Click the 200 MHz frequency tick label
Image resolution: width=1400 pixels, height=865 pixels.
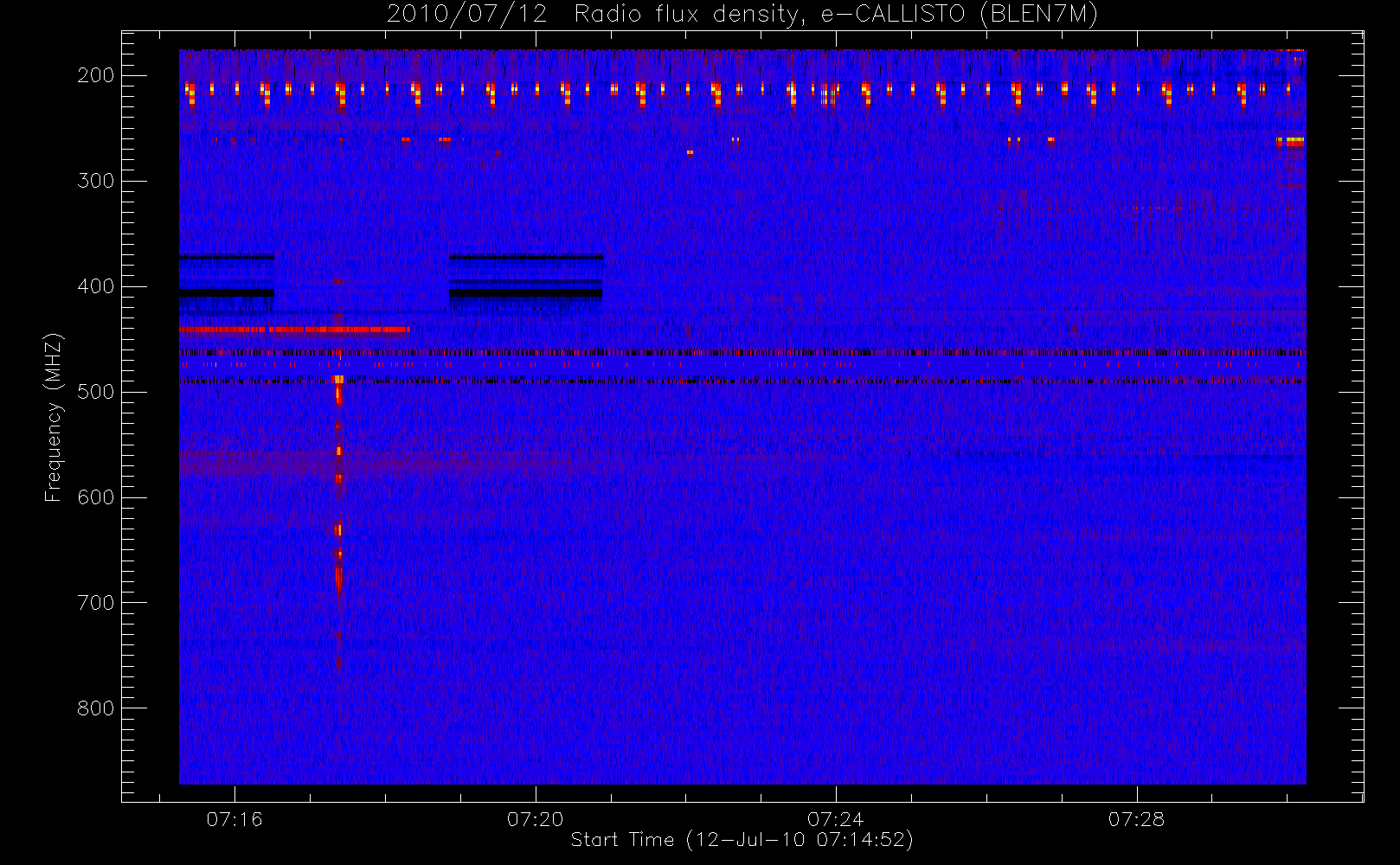click(96, 75)
